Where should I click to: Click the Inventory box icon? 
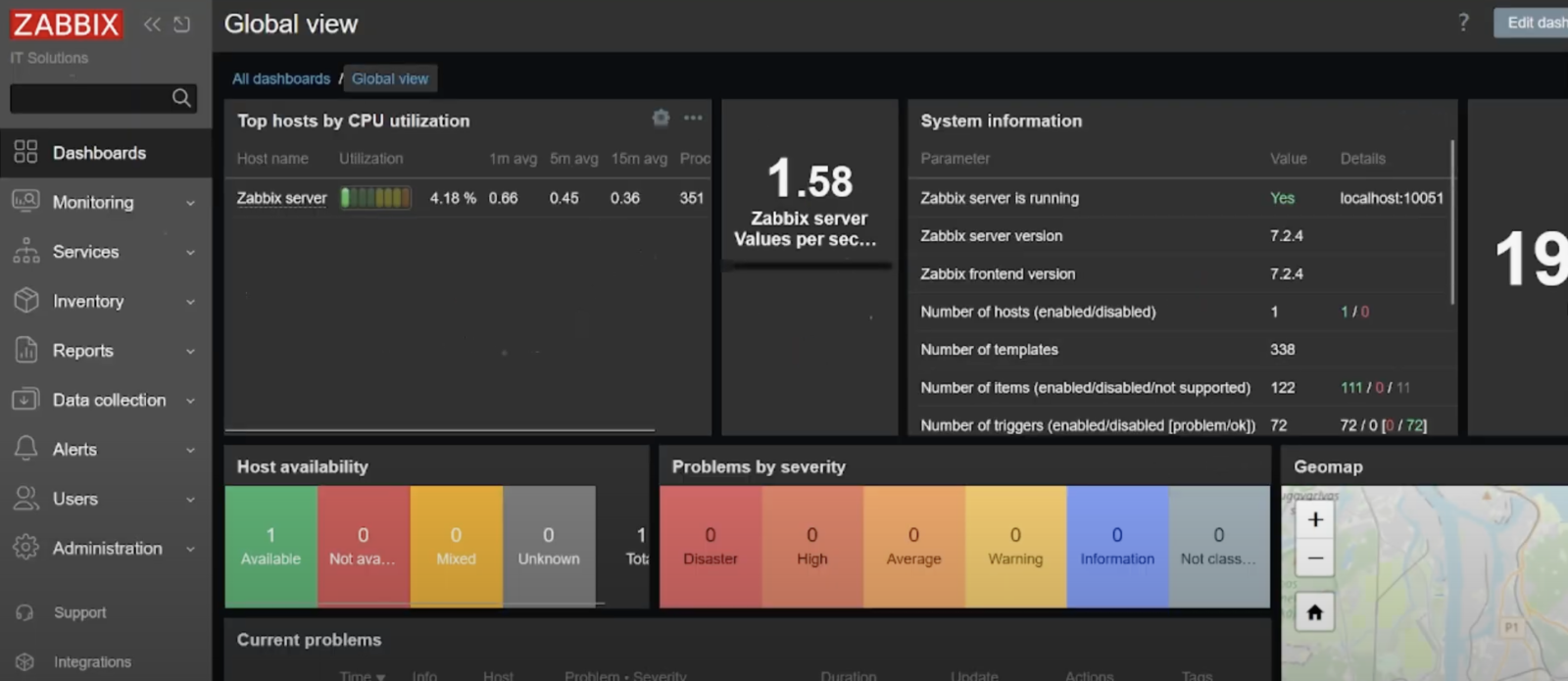click(x=25, y=300)
